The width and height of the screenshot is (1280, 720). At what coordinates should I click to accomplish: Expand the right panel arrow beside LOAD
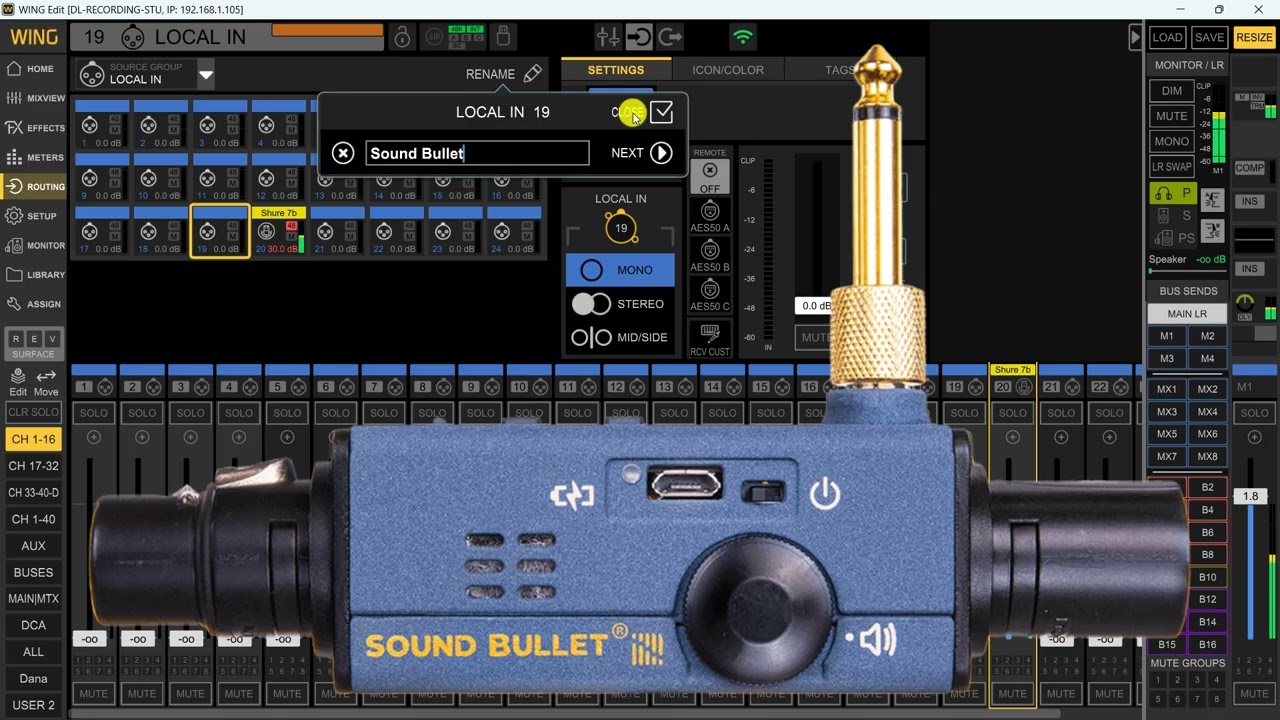tap(1135, 37)
